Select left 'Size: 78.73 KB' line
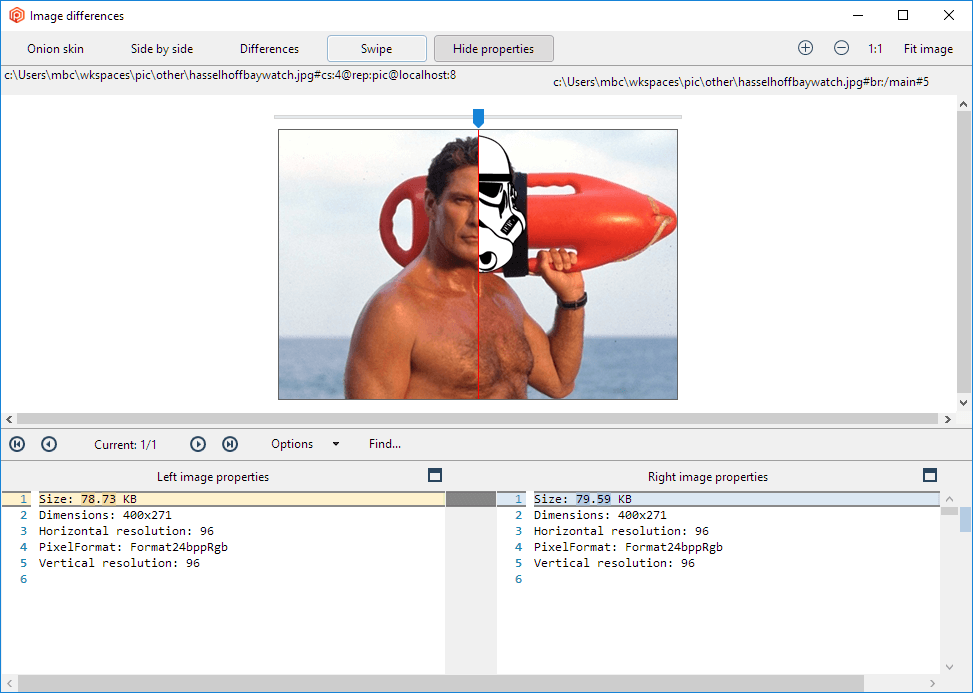 pos(241,499)
